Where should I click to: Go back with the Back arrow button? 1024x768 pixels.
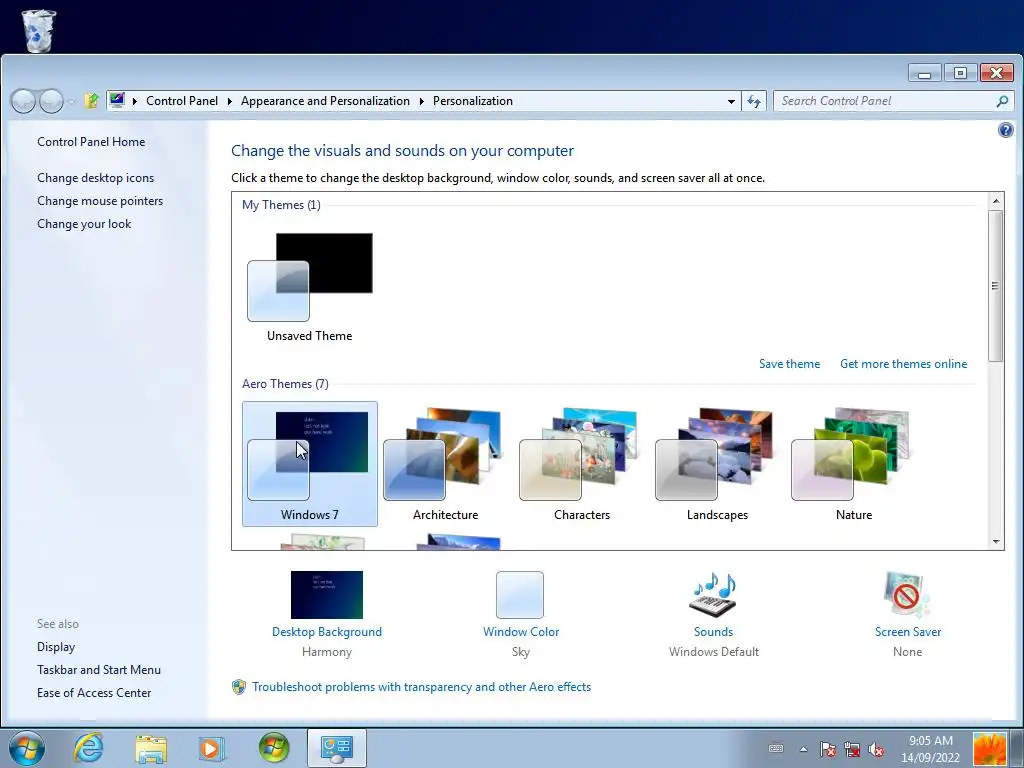pyautogui.click(x=23, y=101)
